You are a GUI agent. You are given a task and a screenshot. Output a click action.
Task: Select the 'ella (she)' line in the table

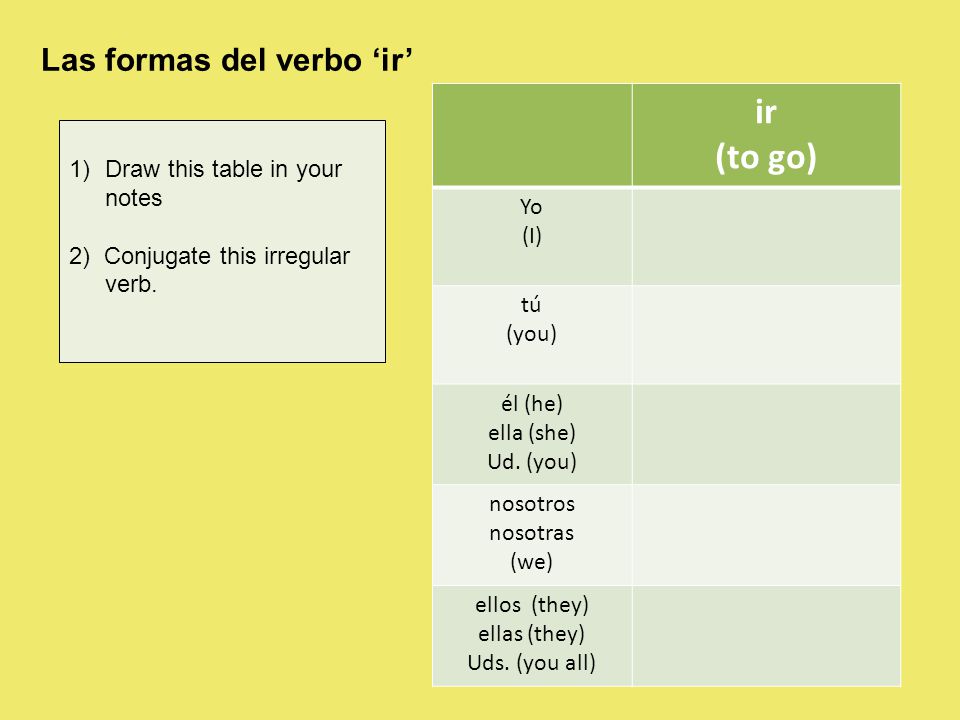[x=532, y=433]
